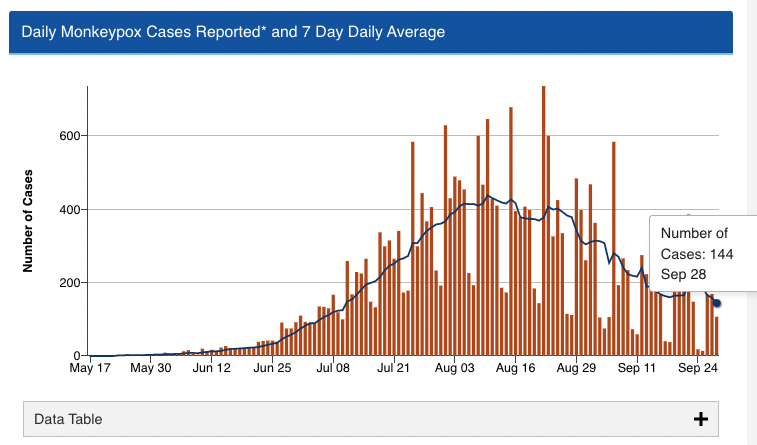757x445 pixels.
Task: Pick the 'Aug 03' date on axis
Action: pyautogui.click(x=455, y=367)
